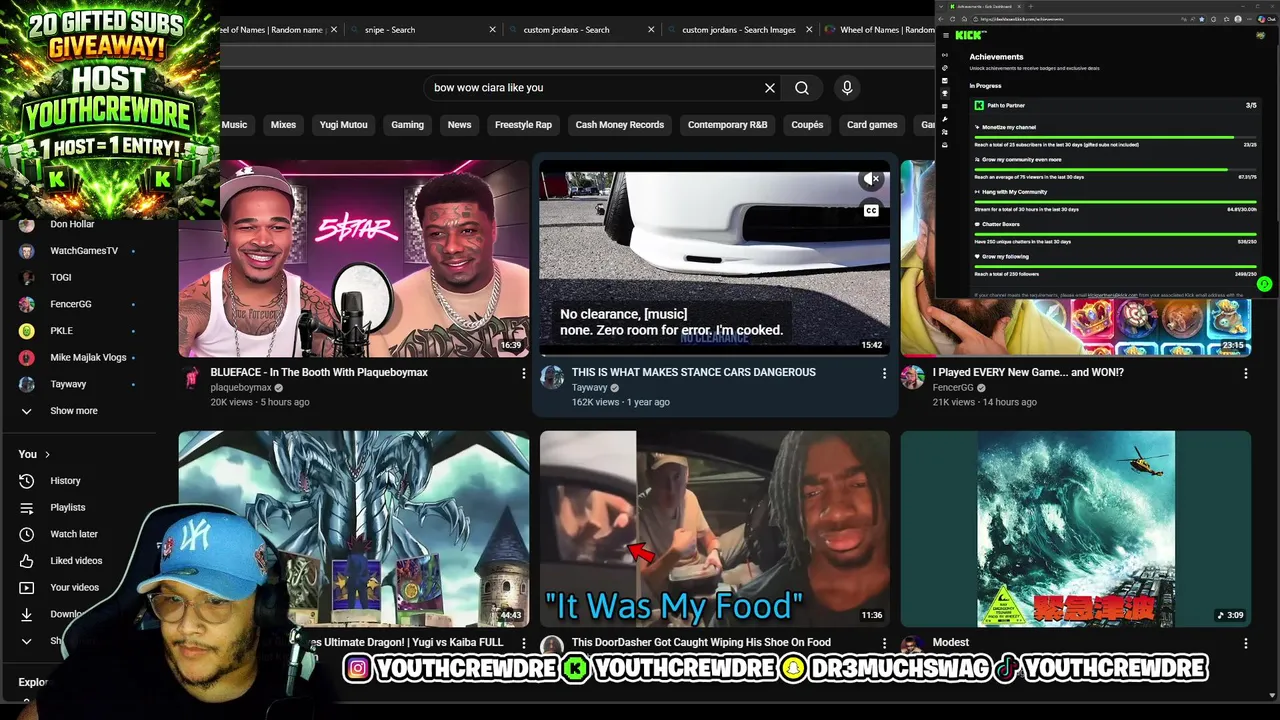
Task: Select the Card games filter chip
Action: click(x=872, y=125)
